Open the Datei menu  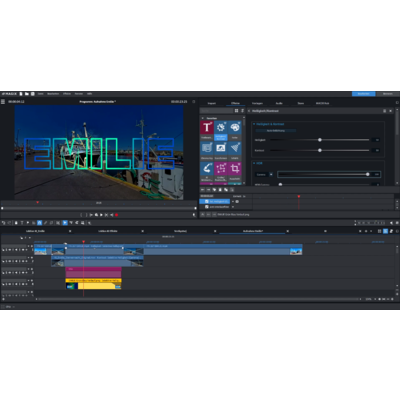click(41, 94)
